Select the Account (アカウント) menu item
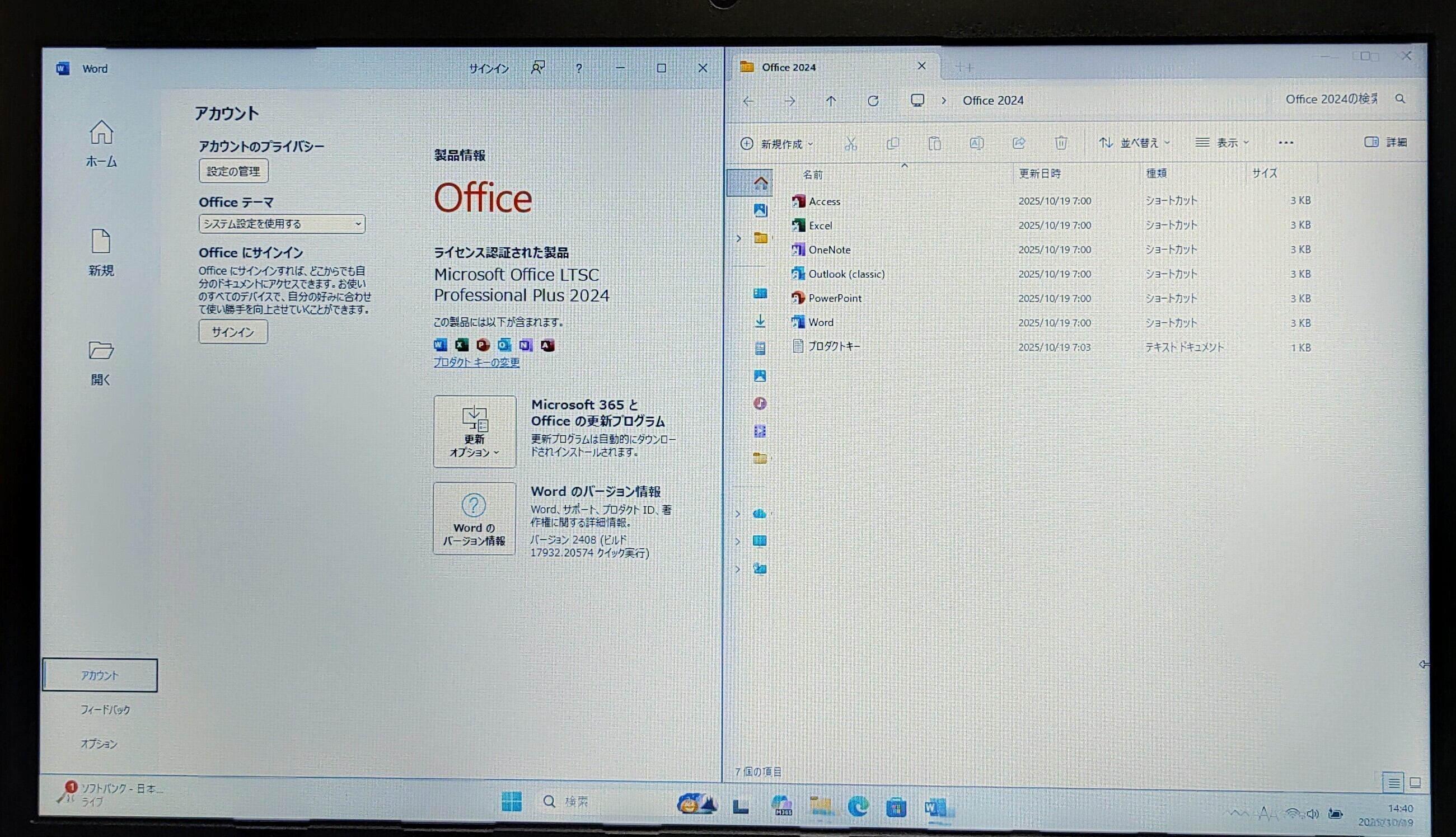This screenshot has height=837, width=1456. pos(100,675)
